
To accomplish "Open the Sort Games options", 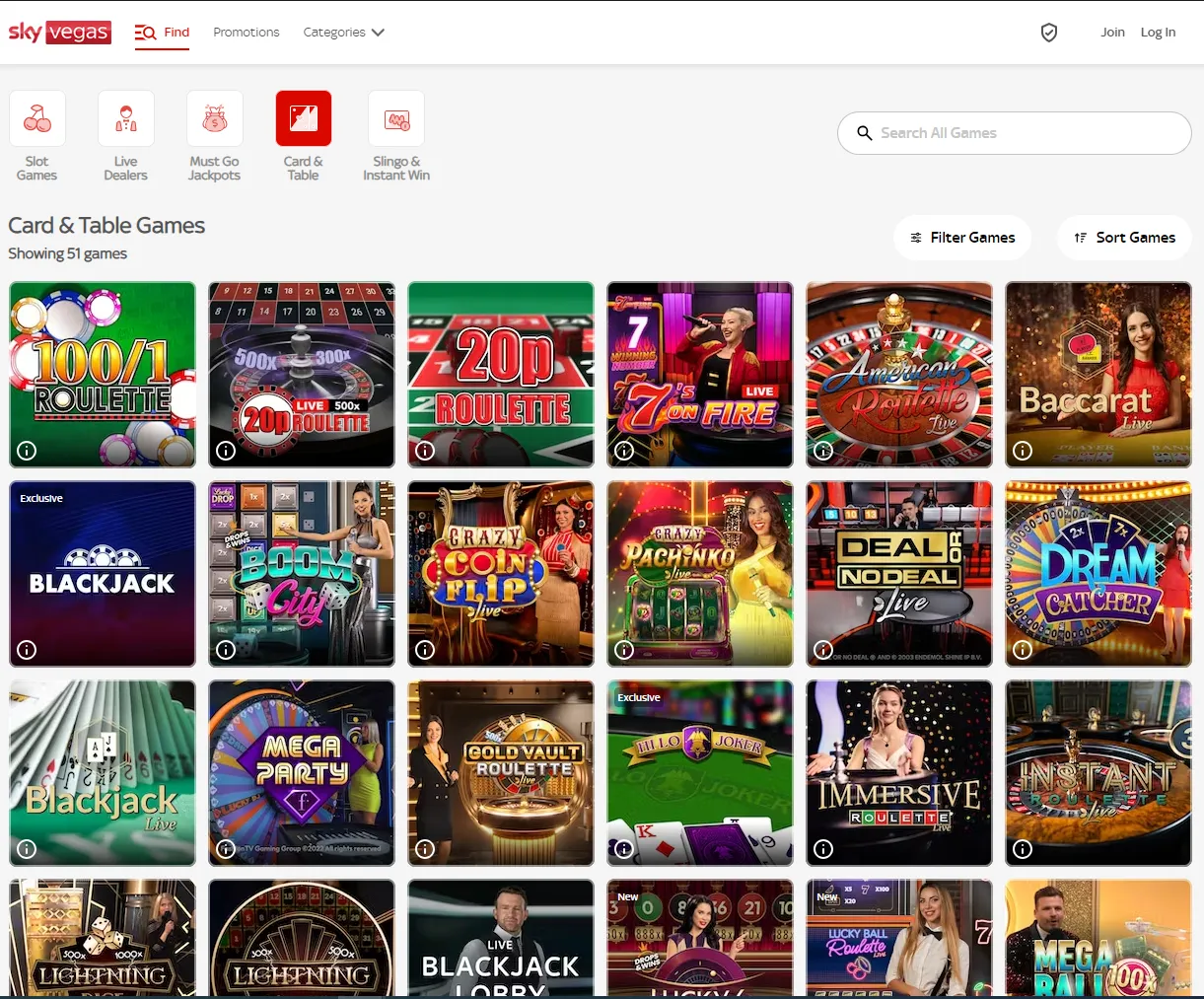I will point(1124,238).
